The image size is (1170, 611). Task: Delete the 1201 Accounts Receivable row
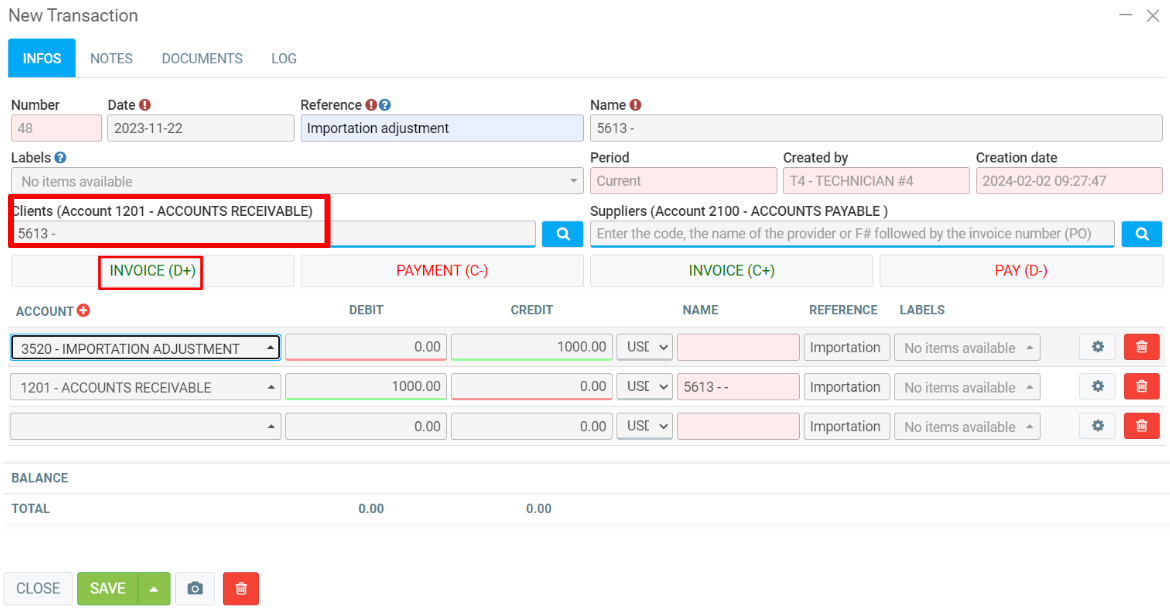1141,386
